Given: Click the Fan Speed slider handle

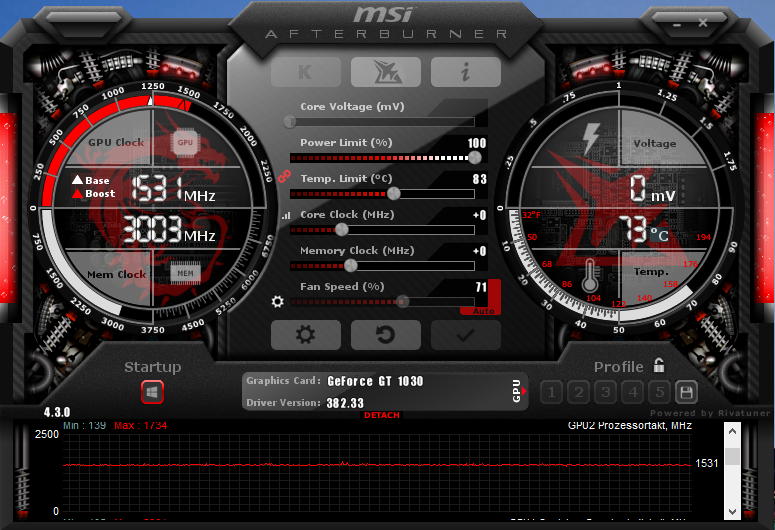Looking at the screenshot, I should tap(403, 301).
